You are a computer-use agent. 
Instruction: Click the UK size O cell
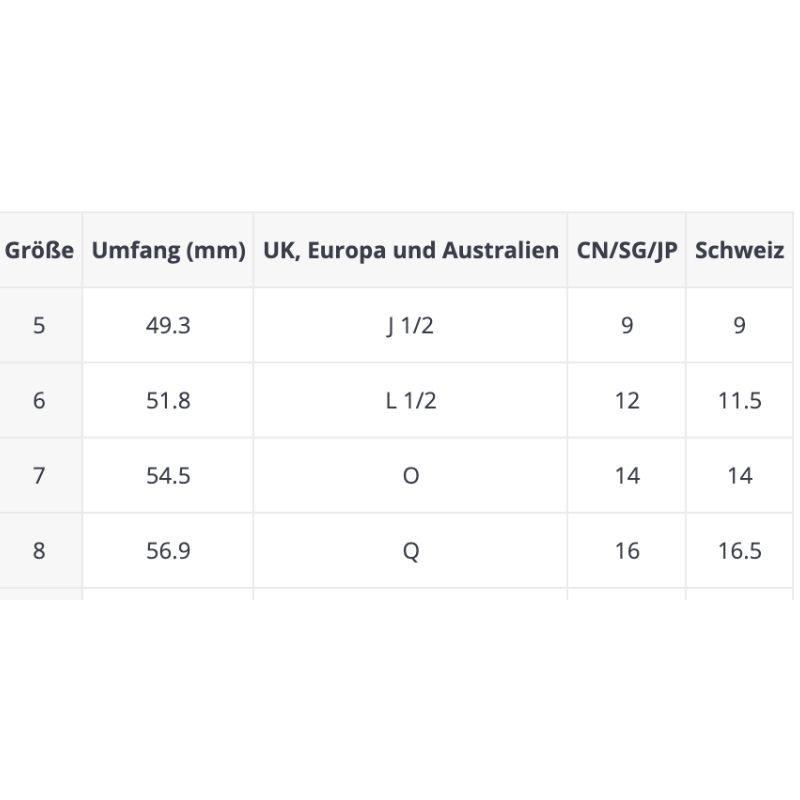click(410, 475)
